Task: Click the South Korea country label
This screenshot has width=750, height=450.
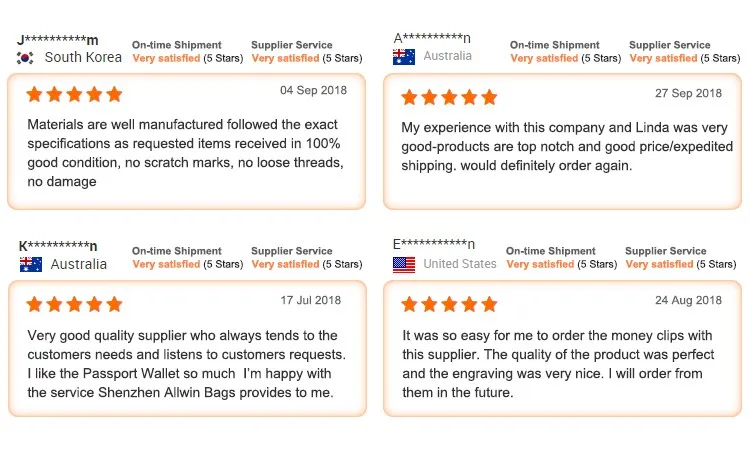Action: pyautogui.click(x=83, y=57)
